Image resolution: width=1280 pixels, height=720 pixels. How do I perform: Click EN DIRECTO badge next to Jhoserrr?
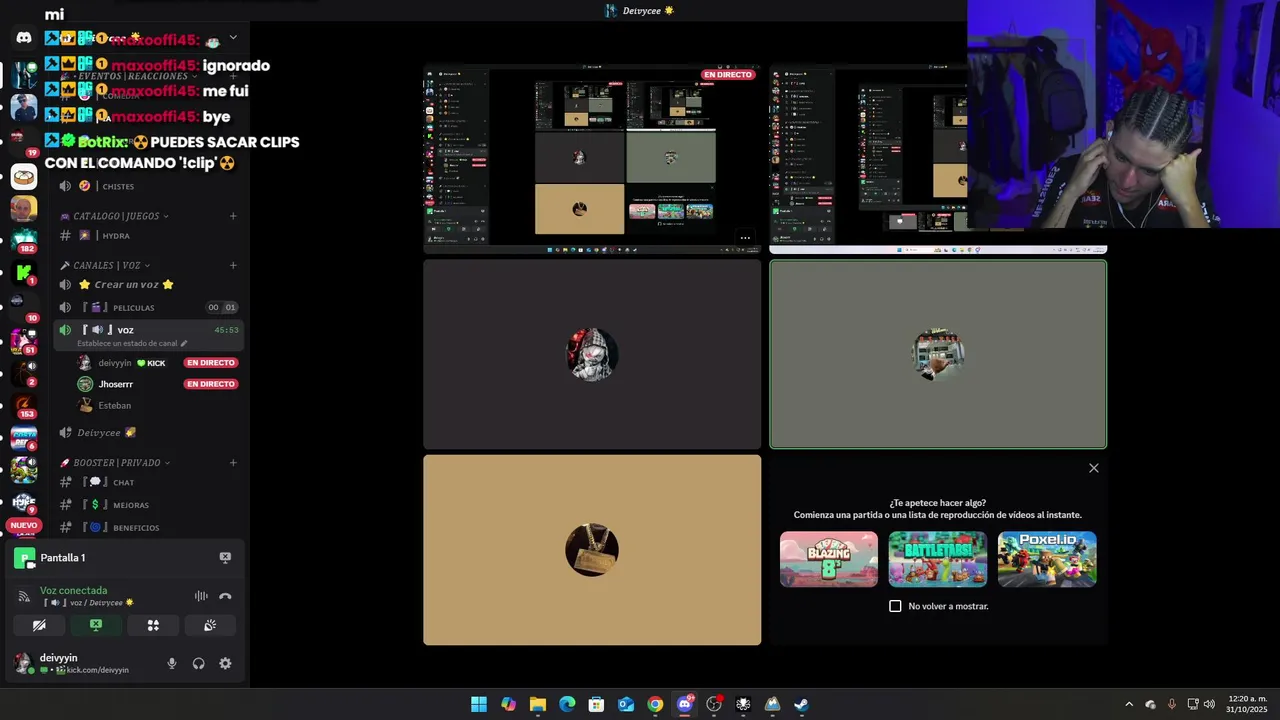211,384
